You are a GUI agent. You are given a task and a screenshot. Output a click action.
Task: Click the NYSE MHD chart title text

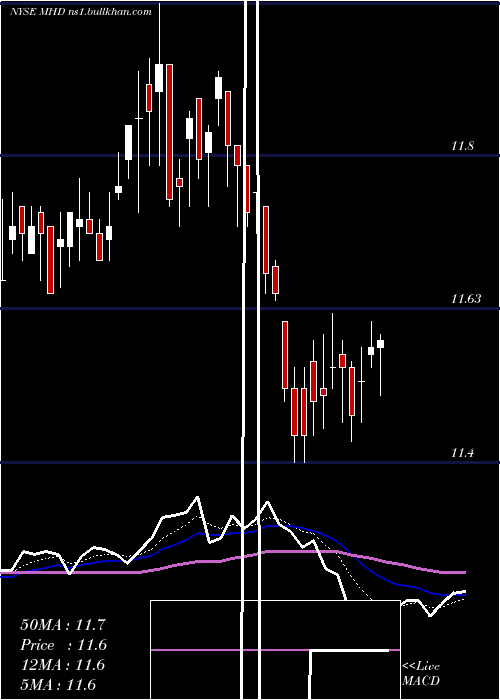(80, 12)
